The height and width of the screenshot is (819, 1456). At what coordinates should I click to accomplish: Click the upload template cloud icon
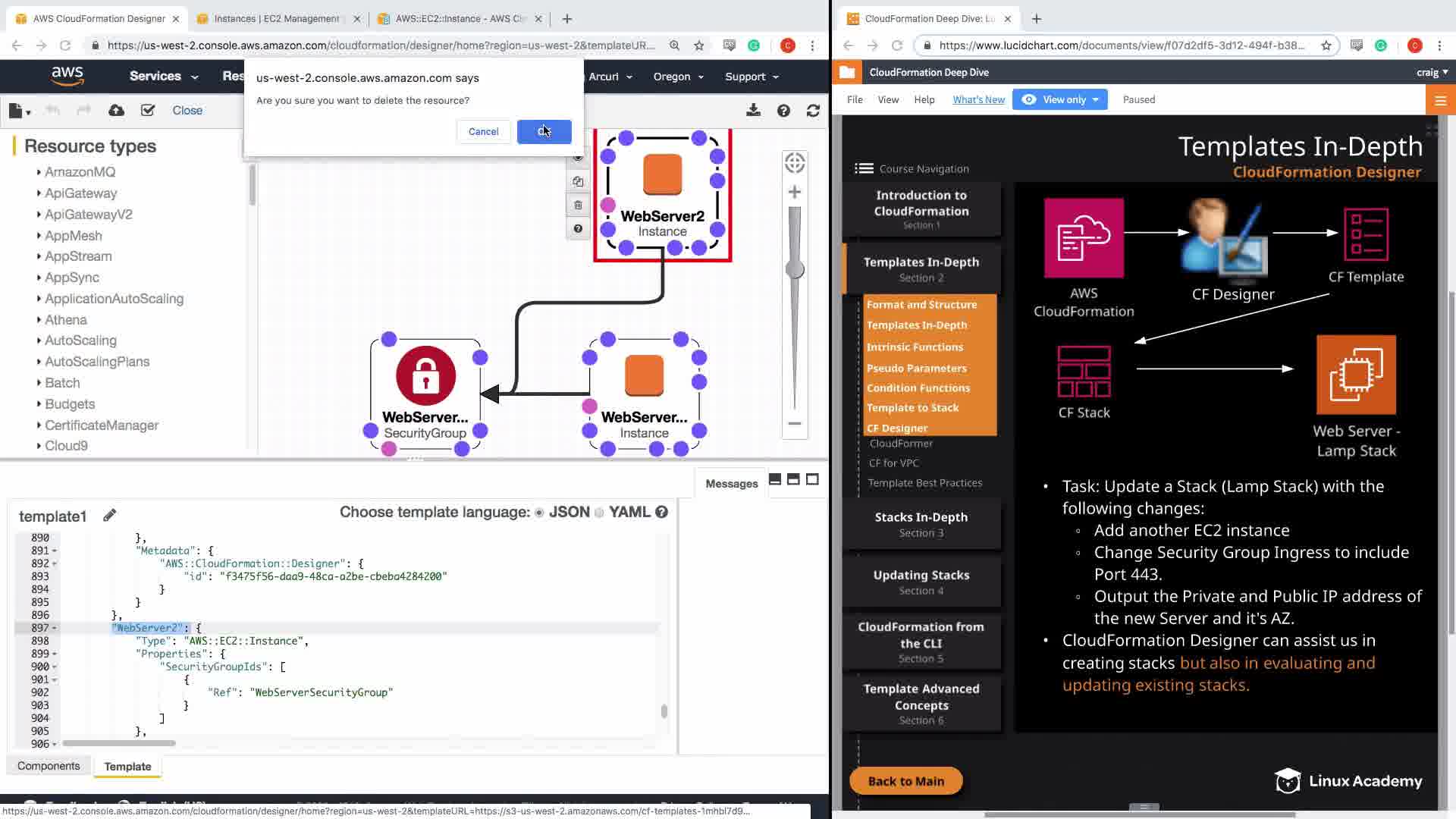(116, 111)
